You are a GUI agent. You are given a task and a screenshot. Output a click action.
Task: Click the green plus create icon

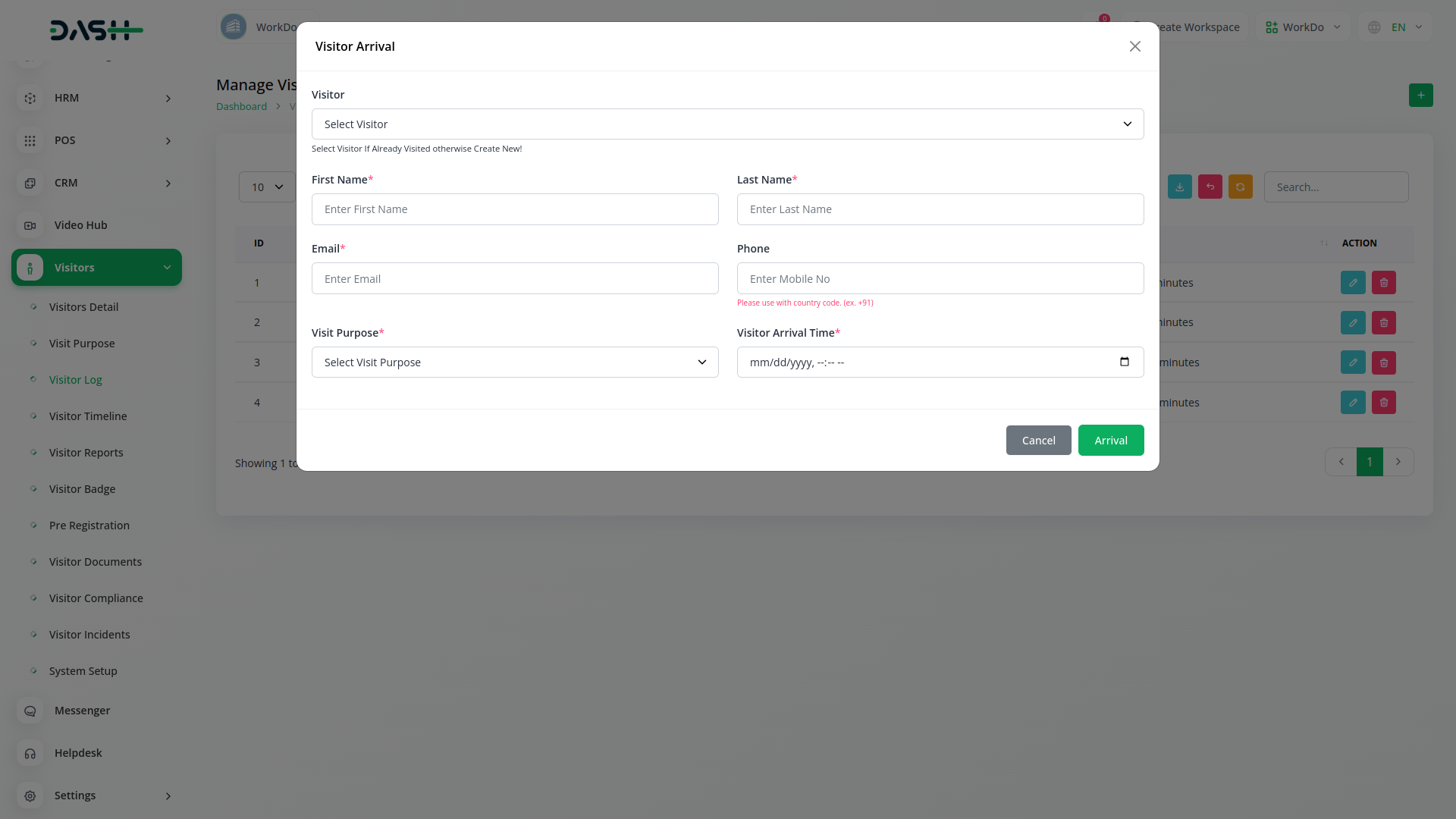click(1420, 96)
